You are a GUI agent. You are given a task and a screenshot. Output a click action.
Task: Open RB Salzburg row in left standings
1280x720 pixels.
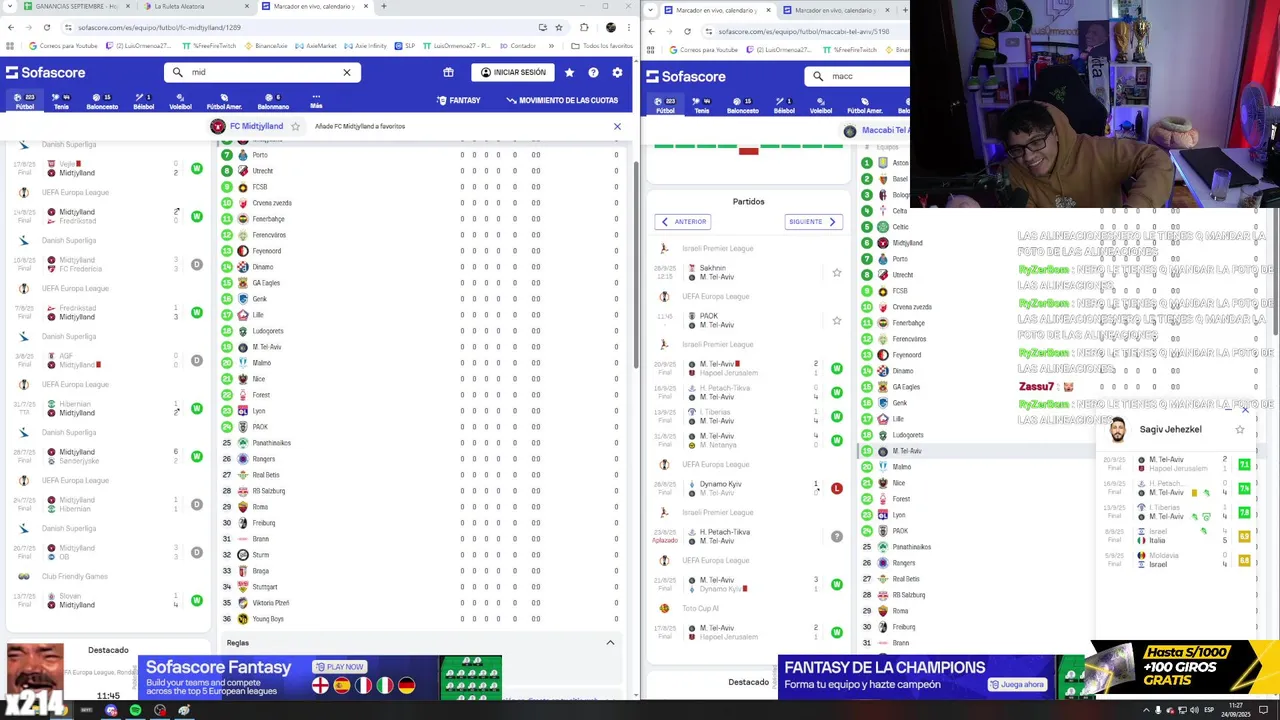[422, 491]
